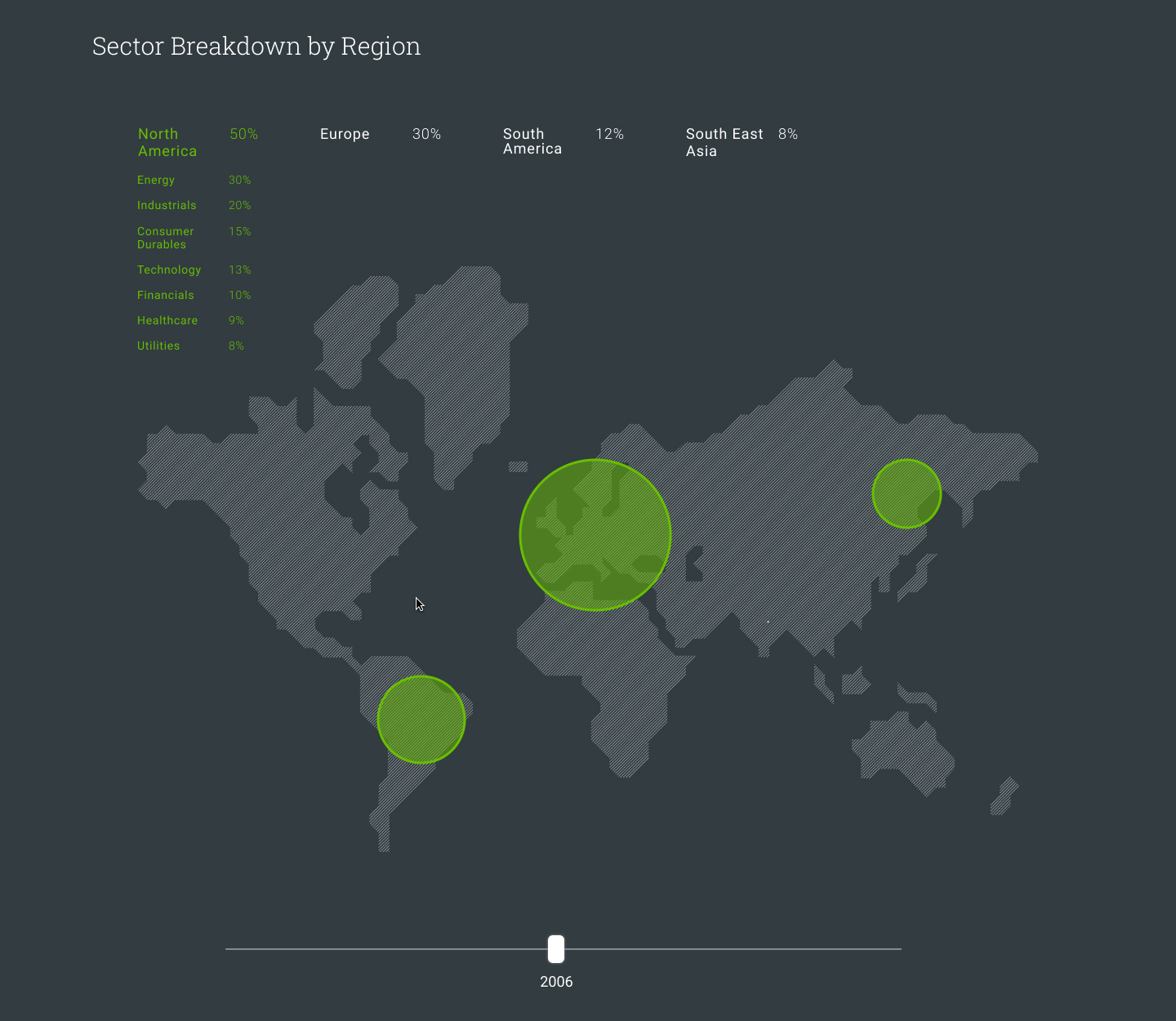Click the Industrials sector label
Screen dimensions: 1176x1021
pyautogui.click(x=167, y=205)
